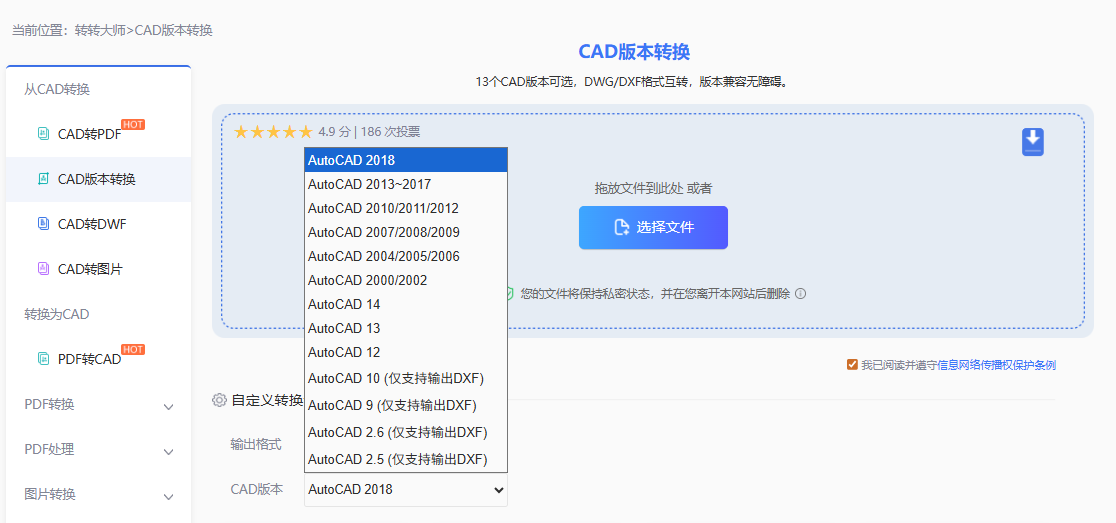Open CAD转DWF in the sidebar
Image resolution: width=1116 pixels, height=523 pixels.
coord(92,224)
